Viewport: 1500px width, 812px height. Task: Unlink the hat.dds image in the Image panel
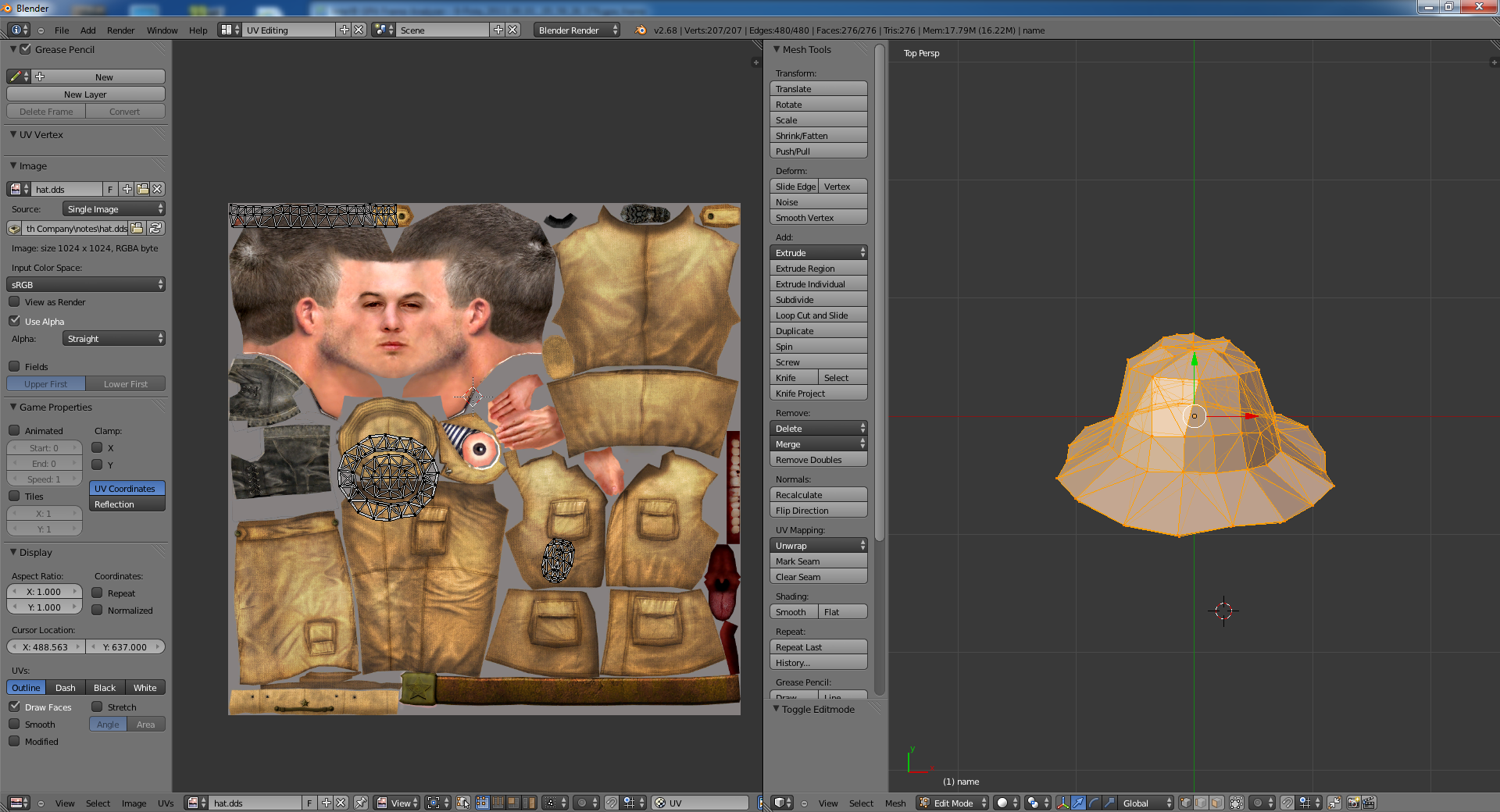point(157,189)
